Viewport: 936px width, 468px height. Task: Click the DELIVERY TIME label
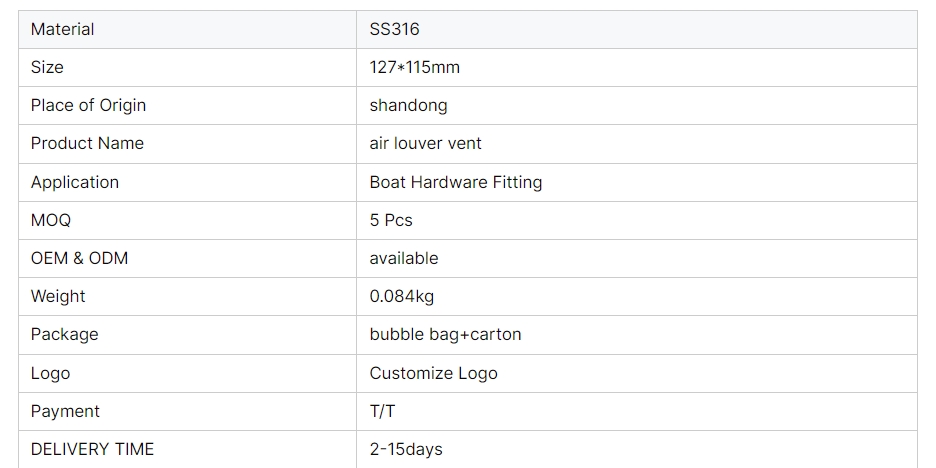92,449
